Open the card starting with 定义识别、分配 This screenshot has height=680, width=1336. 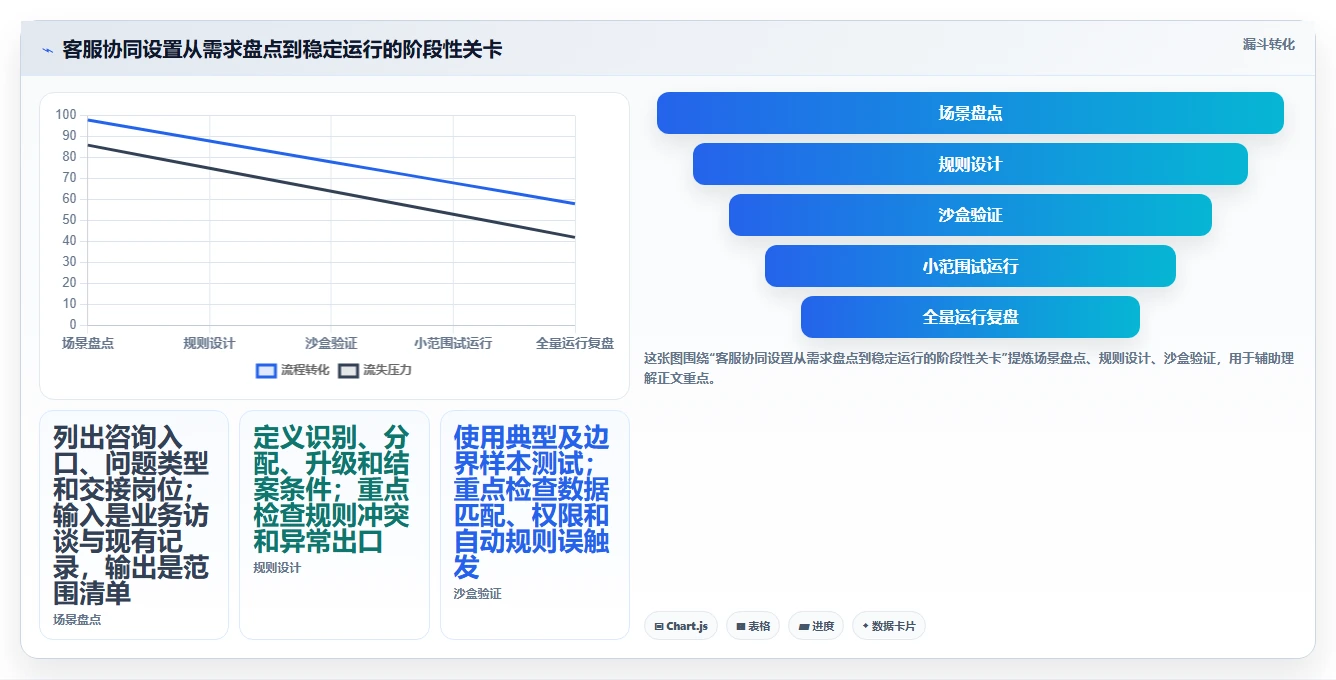tap(334, 525)
